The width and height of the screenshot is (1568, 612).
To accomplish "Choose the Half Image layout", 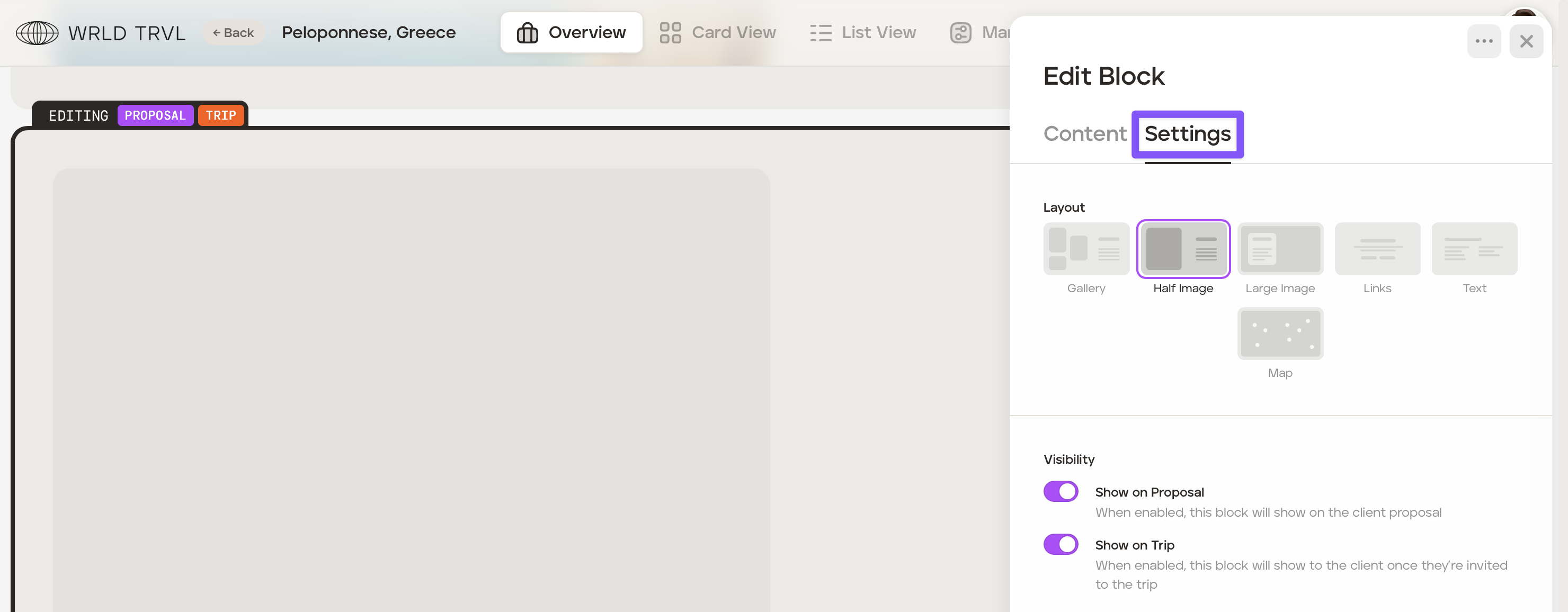I will click(1183, 249).
